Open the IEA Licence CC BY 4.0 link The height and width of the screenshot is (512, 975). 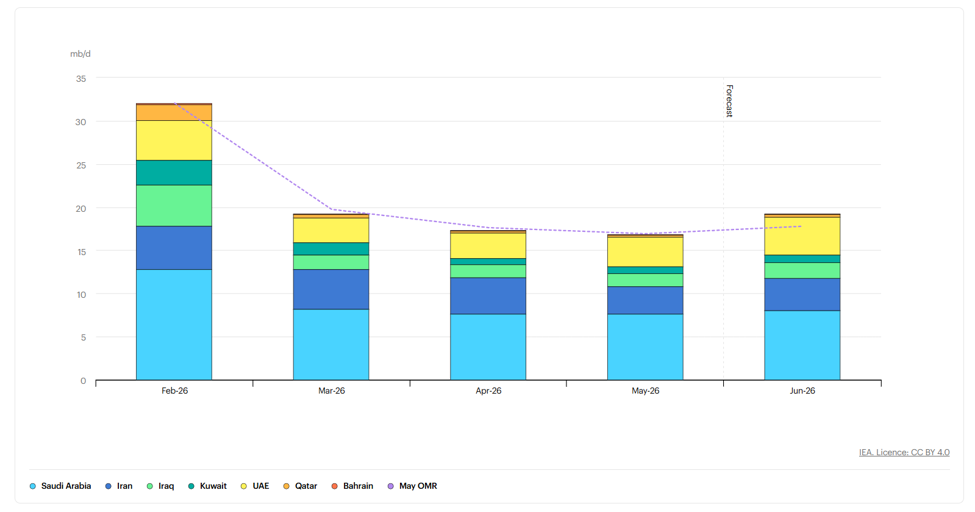tap(904, 452)
